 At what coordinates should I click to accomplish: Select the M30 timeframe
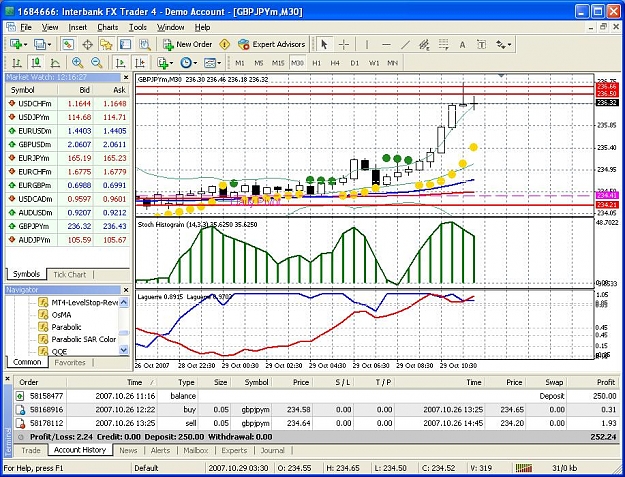(x=297, y=63)
